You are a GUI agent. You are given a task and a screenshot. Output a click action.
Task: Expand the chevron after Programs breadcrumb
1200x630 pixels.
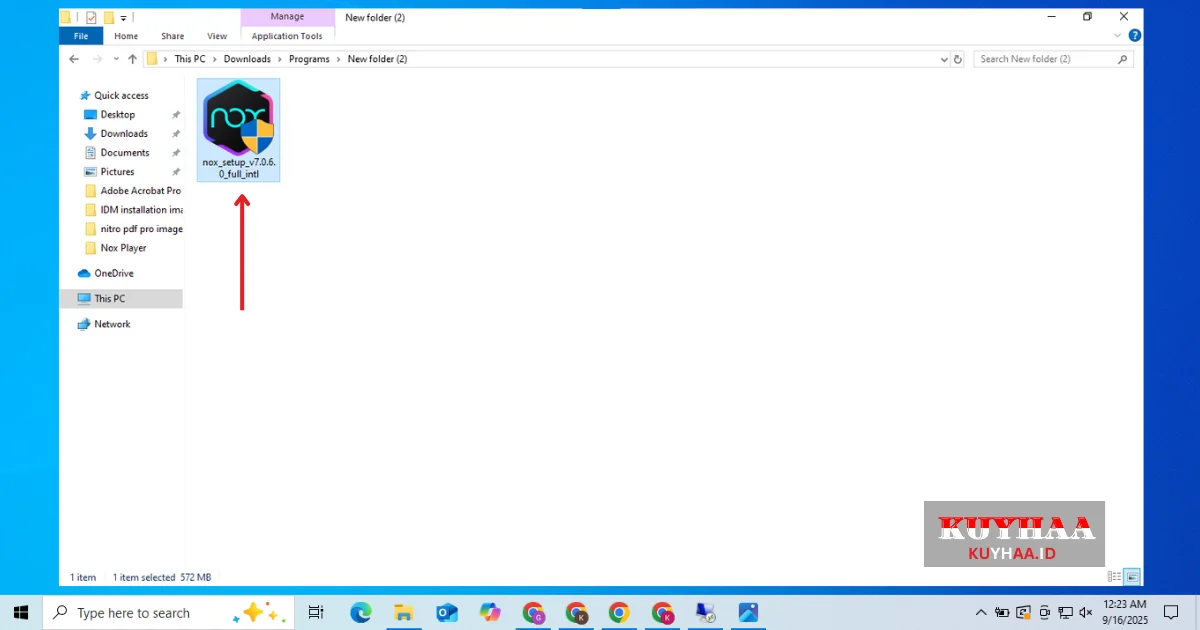(339, 59)
